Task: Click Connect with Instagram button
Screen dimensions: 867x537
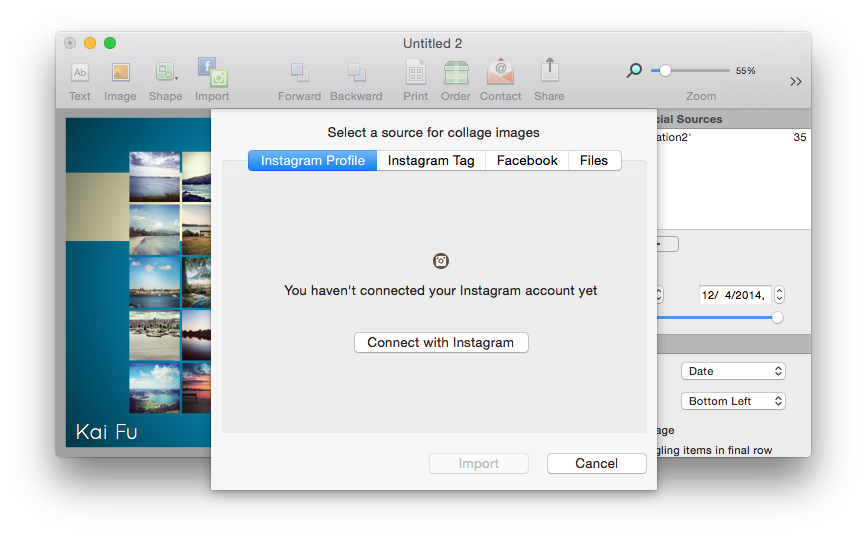Action: coord(441,342)
